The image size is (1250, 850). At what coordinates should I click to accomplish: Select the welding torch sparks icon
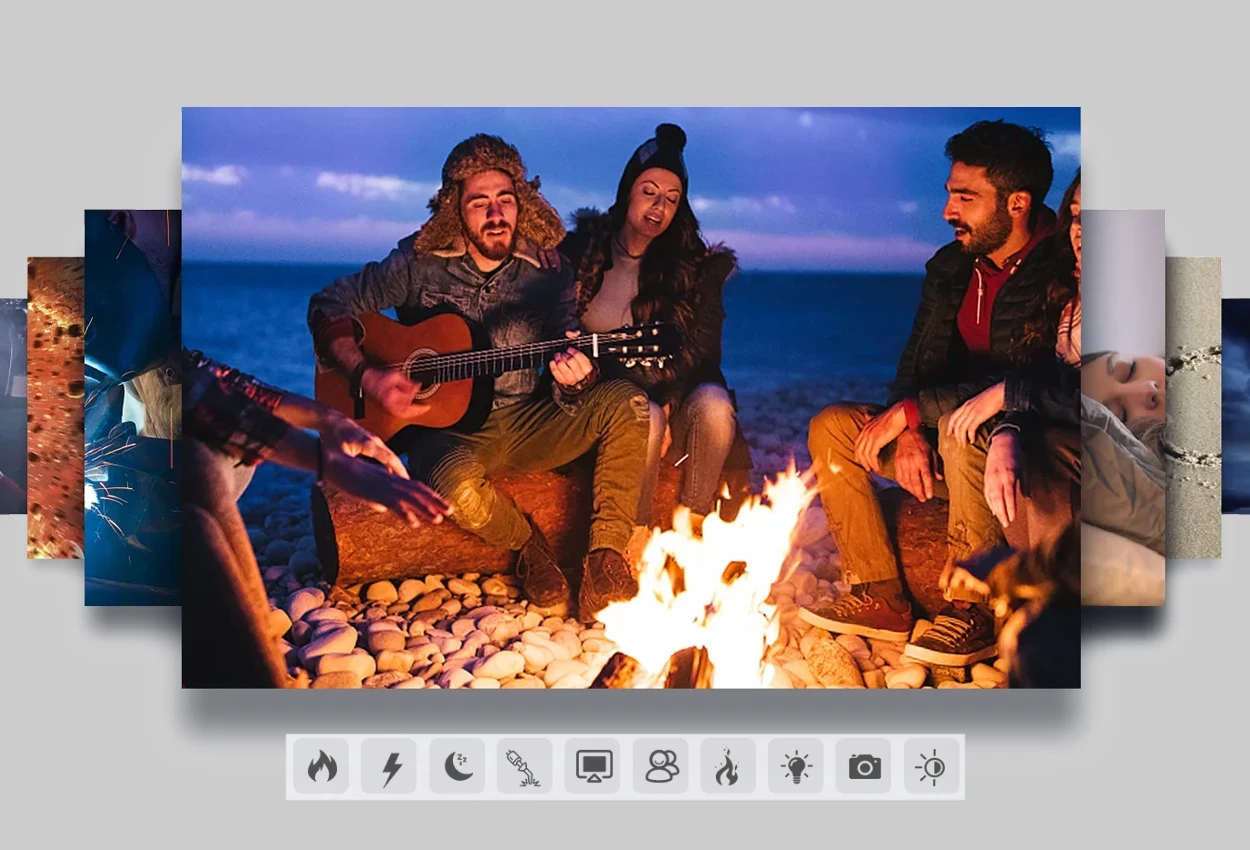point(524,767)
